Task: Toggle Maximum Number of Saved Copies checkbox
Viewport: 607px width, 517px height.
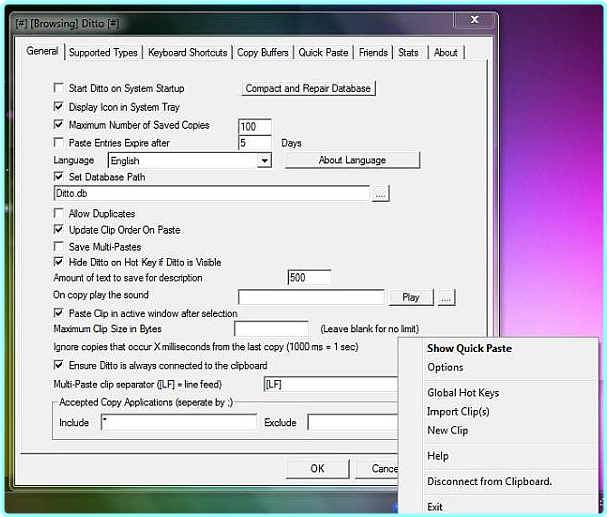Action: (58, 124)
